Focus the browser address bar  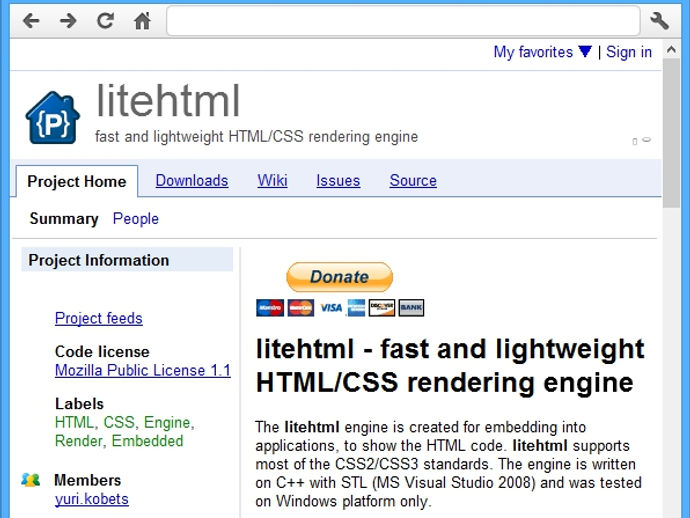point(403,21)
